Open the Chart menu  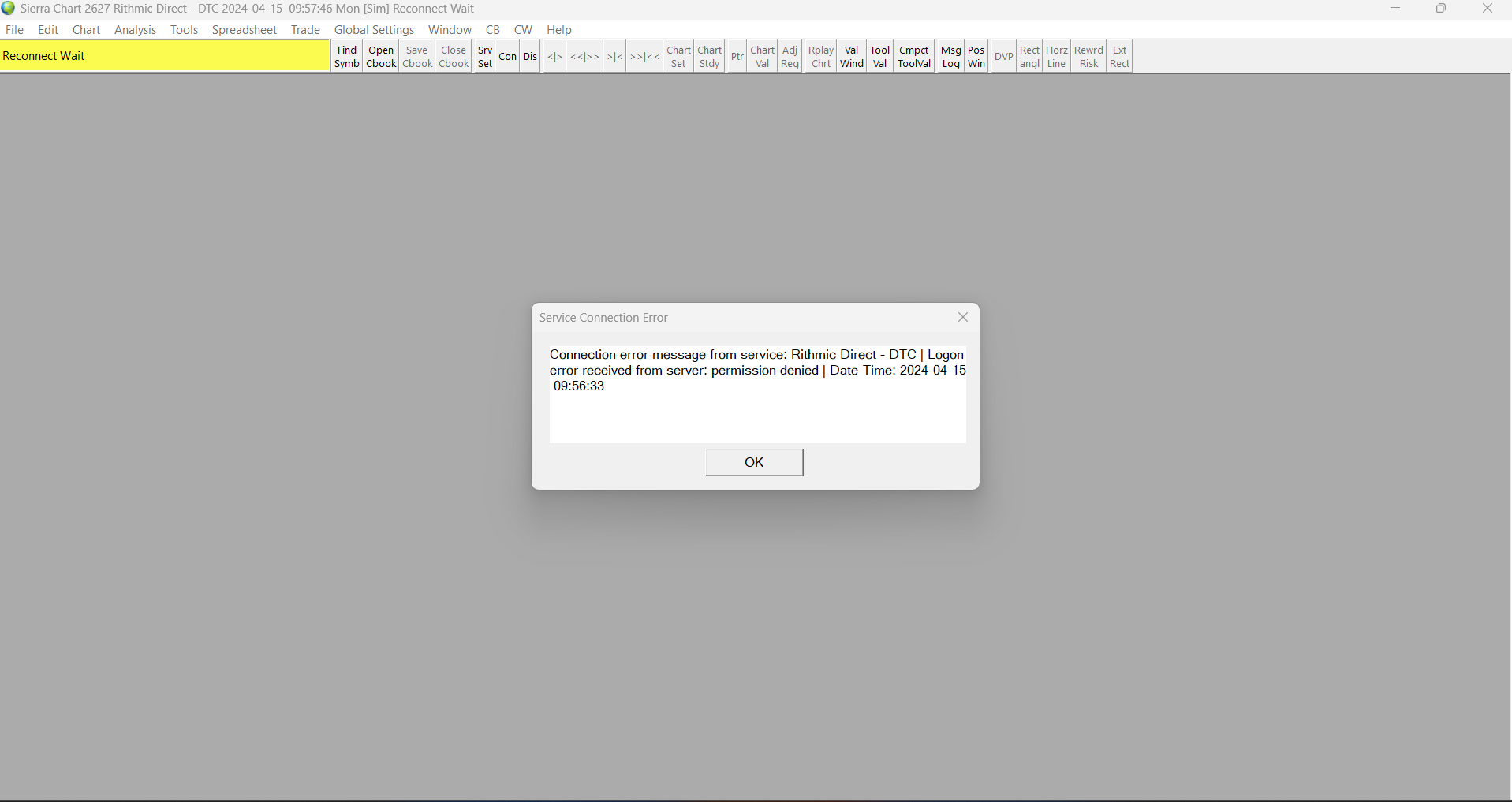click(x=86, y=30)
